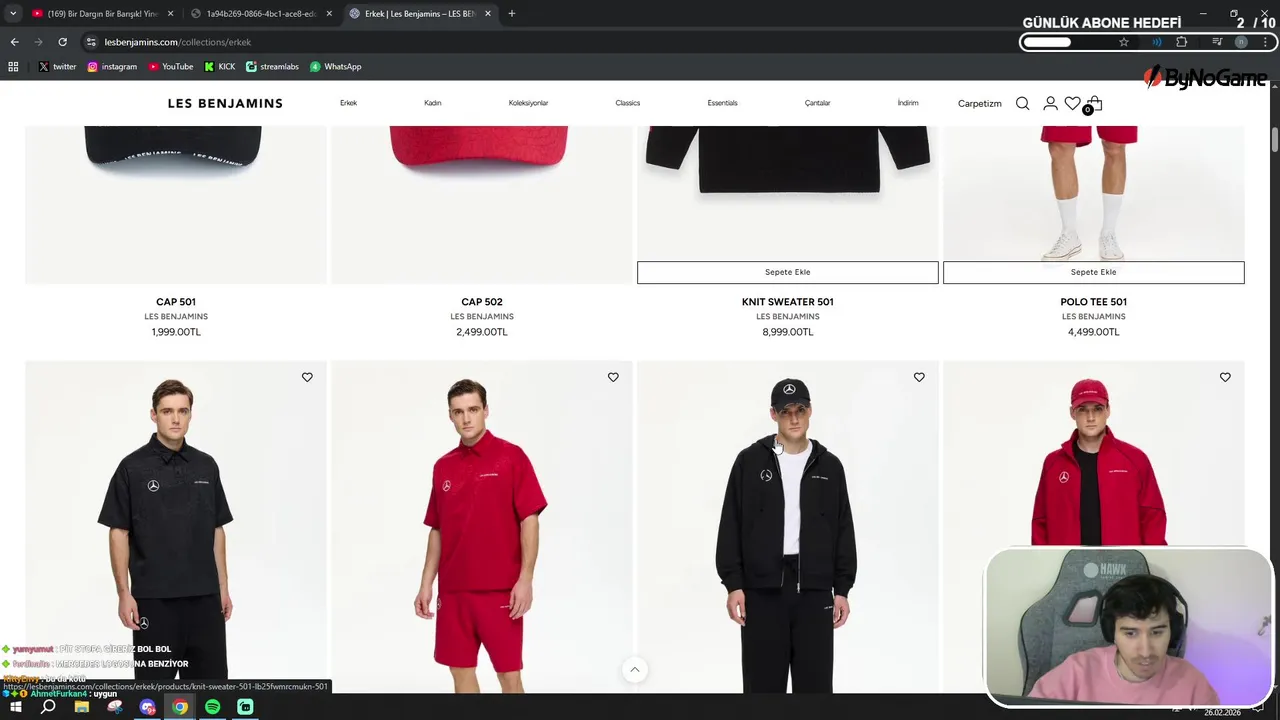Click the page vertical scrollbar thumb
Image resolution: width=1280 pixels, height=720 pixels.
1275,140
